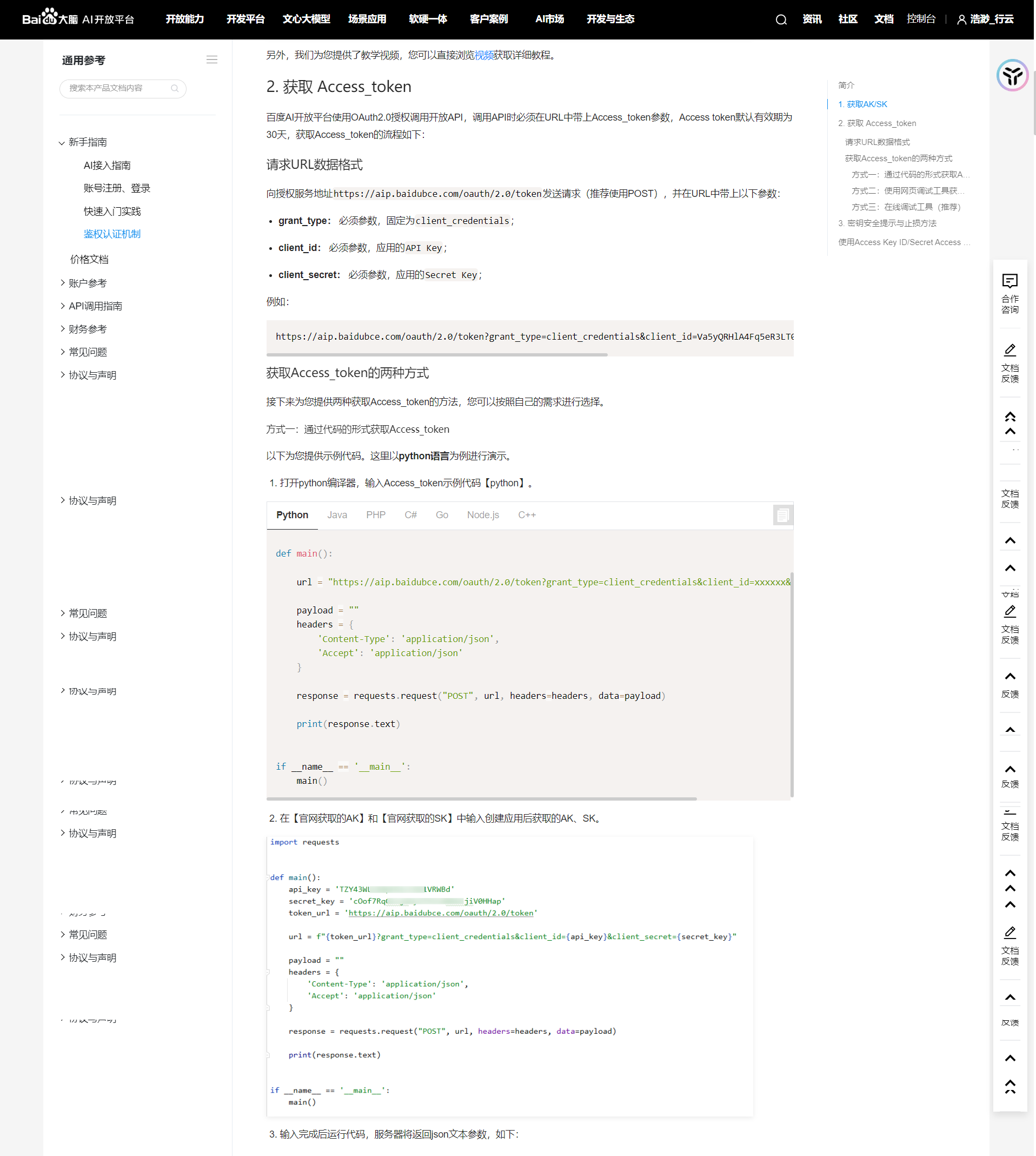Viewport: 1036px width, 1156px height.
Task: Open the round AI assistant floating icon
Action: (1012, 75)
